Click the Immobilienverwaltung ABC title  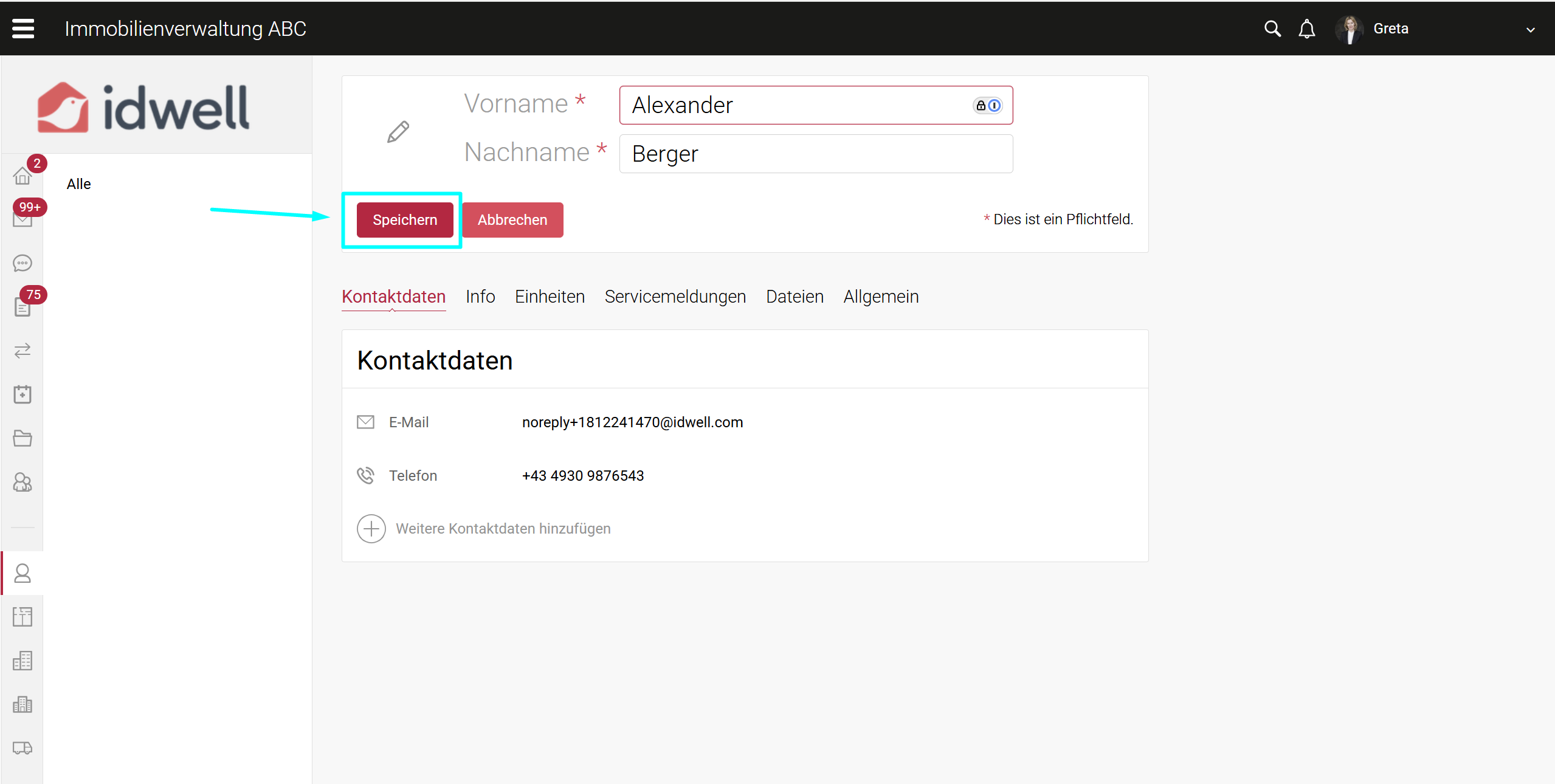185,29
